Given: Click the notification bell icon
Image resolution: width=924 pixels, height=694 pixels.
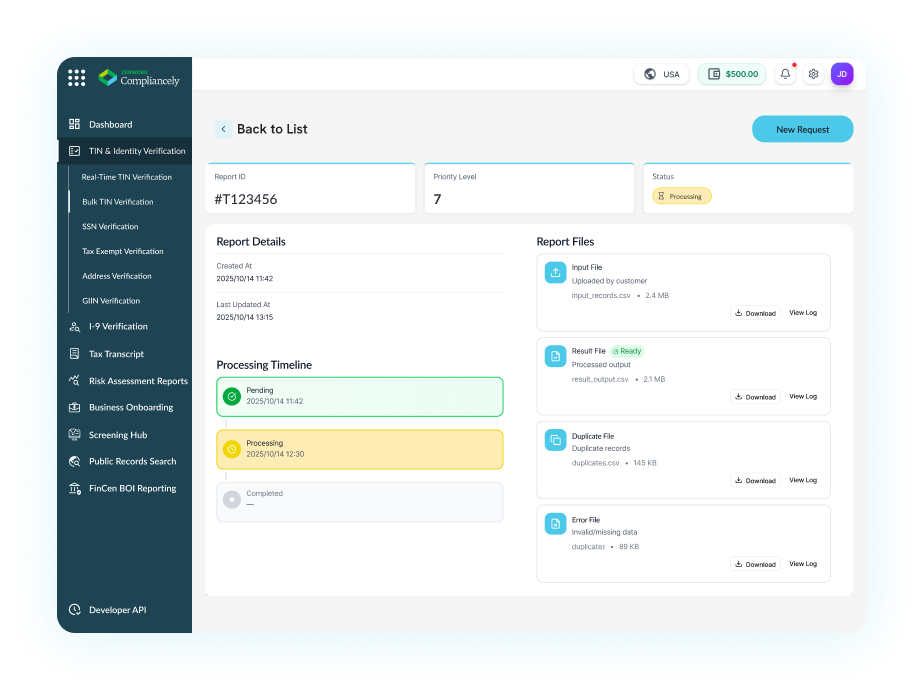Looking at the screenshot, I should (x=785, y=74).
